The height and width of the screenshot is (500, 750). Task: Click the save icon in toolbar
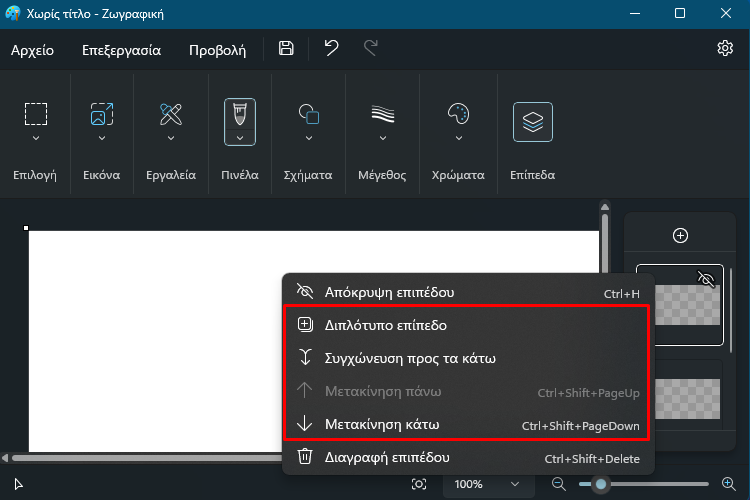point(286,48)
